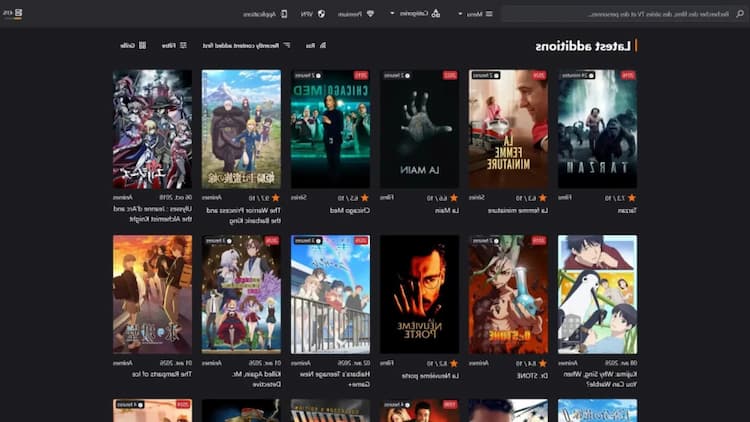Click the VPN shield icon
This screenshot has width=750, height=422.
point(321,14)
